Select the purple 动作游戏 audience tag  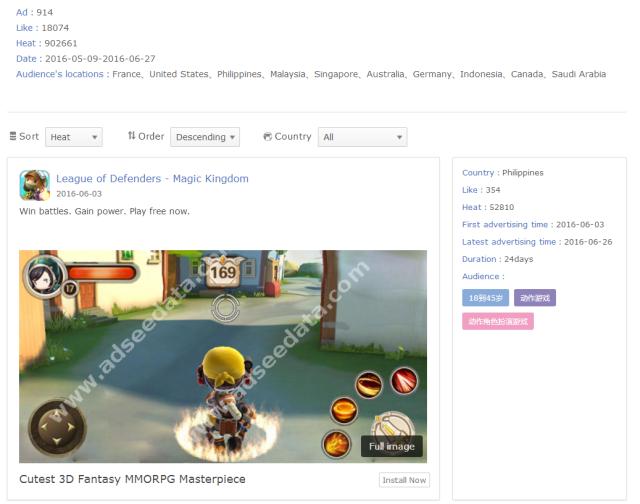(x=535, y=297)
